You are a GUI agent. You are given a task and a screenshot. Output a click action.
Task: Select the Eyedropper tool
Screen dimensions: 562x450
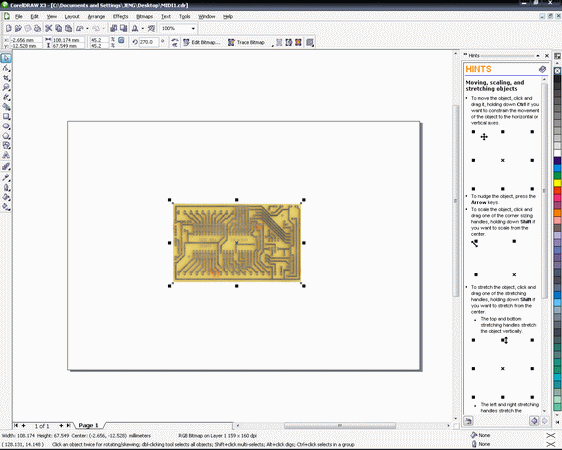coord(6,177)
